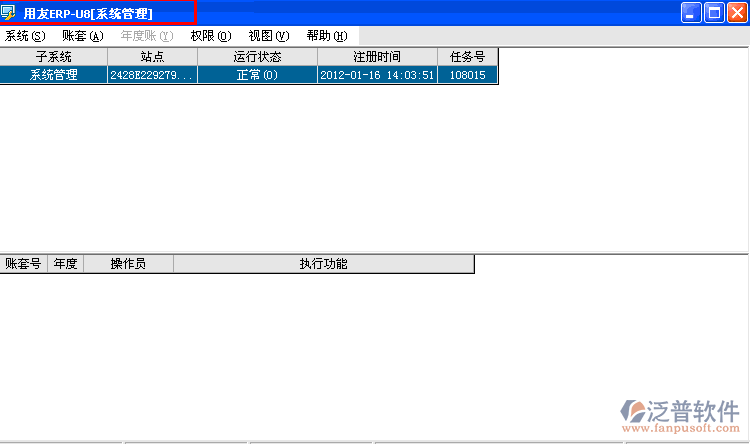Screen dimensions: 750x444
Task: Open the 系统(S) menu
Action: pos(25,36)
